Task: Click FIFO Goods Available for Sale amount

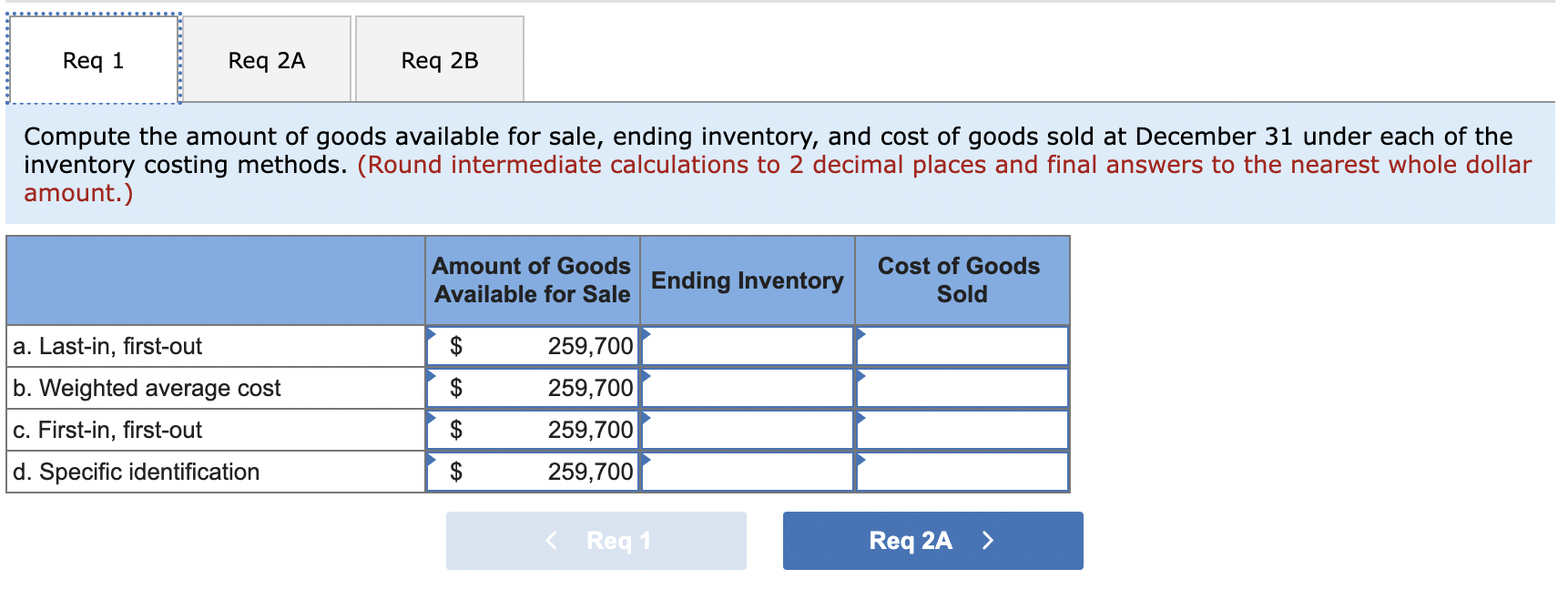Action: [x=533, y=430]
